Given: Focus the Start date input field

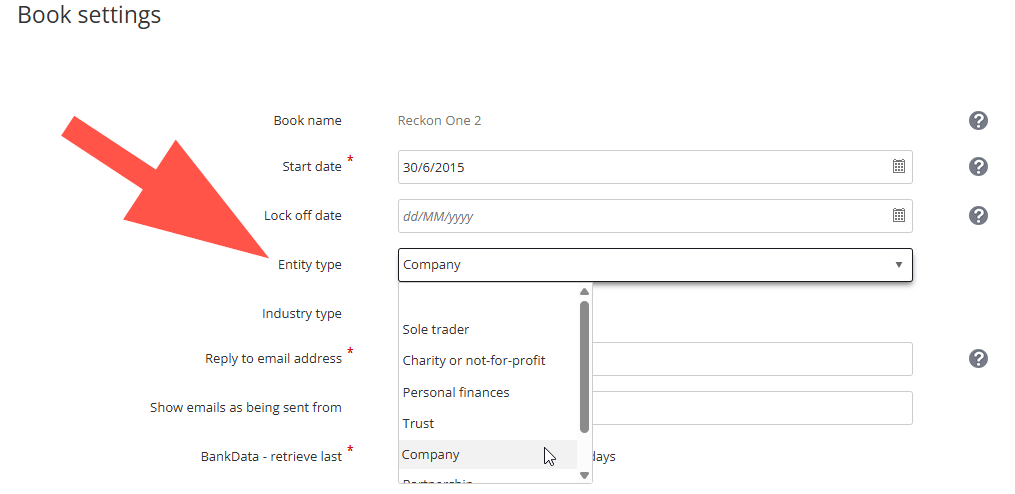Looking at the screenshot, I should coord(640,167).
